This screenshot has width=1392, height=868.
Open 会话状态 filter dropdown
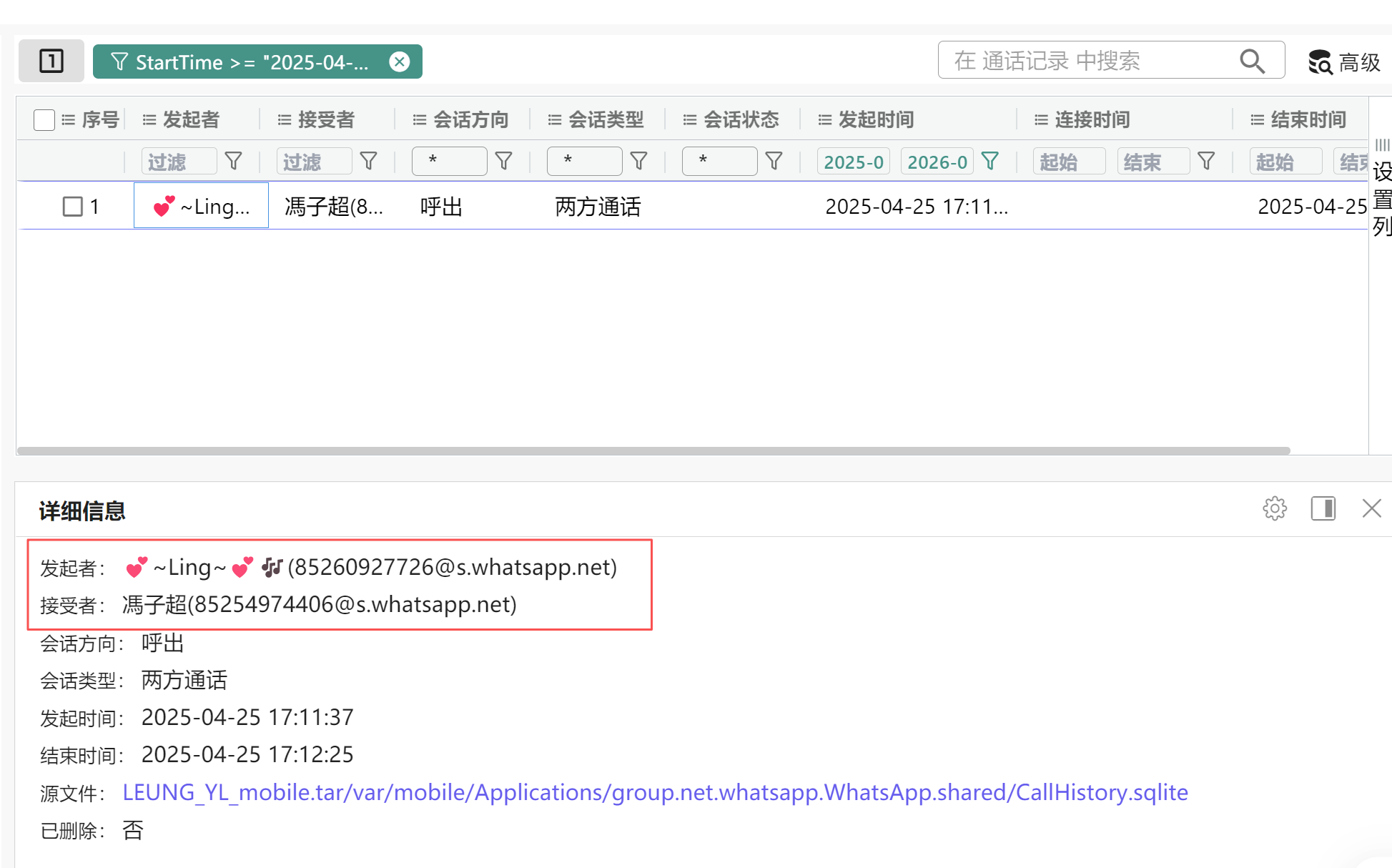(x=719, y=162)
